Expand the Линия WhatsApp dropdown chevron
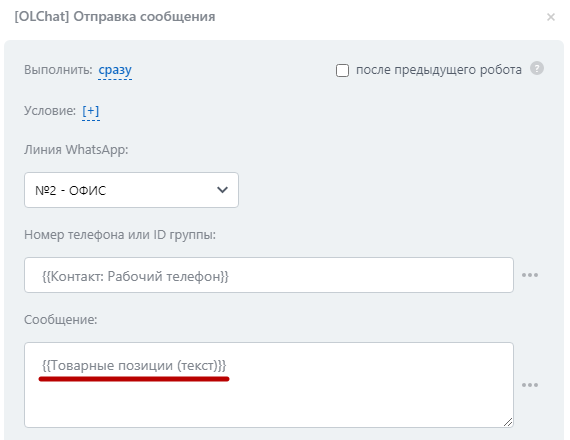Image resolution: width=570 pixels, height=440 pixels. [x=222, y=190]
